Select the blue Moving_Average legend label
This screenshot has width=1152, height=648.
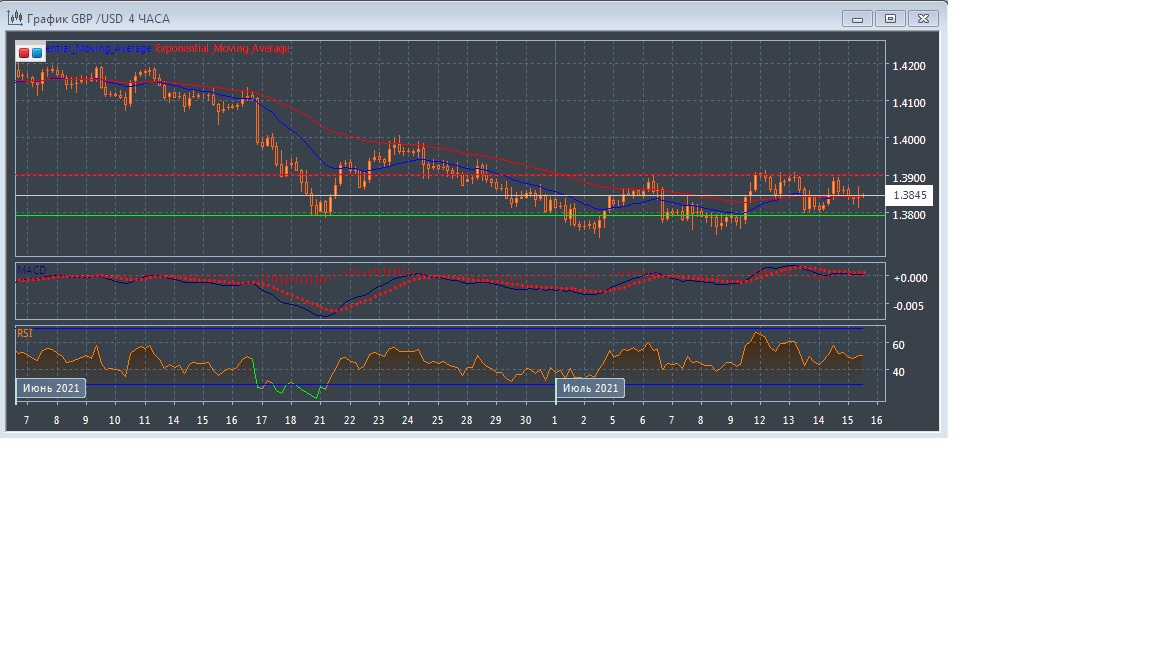100,48
